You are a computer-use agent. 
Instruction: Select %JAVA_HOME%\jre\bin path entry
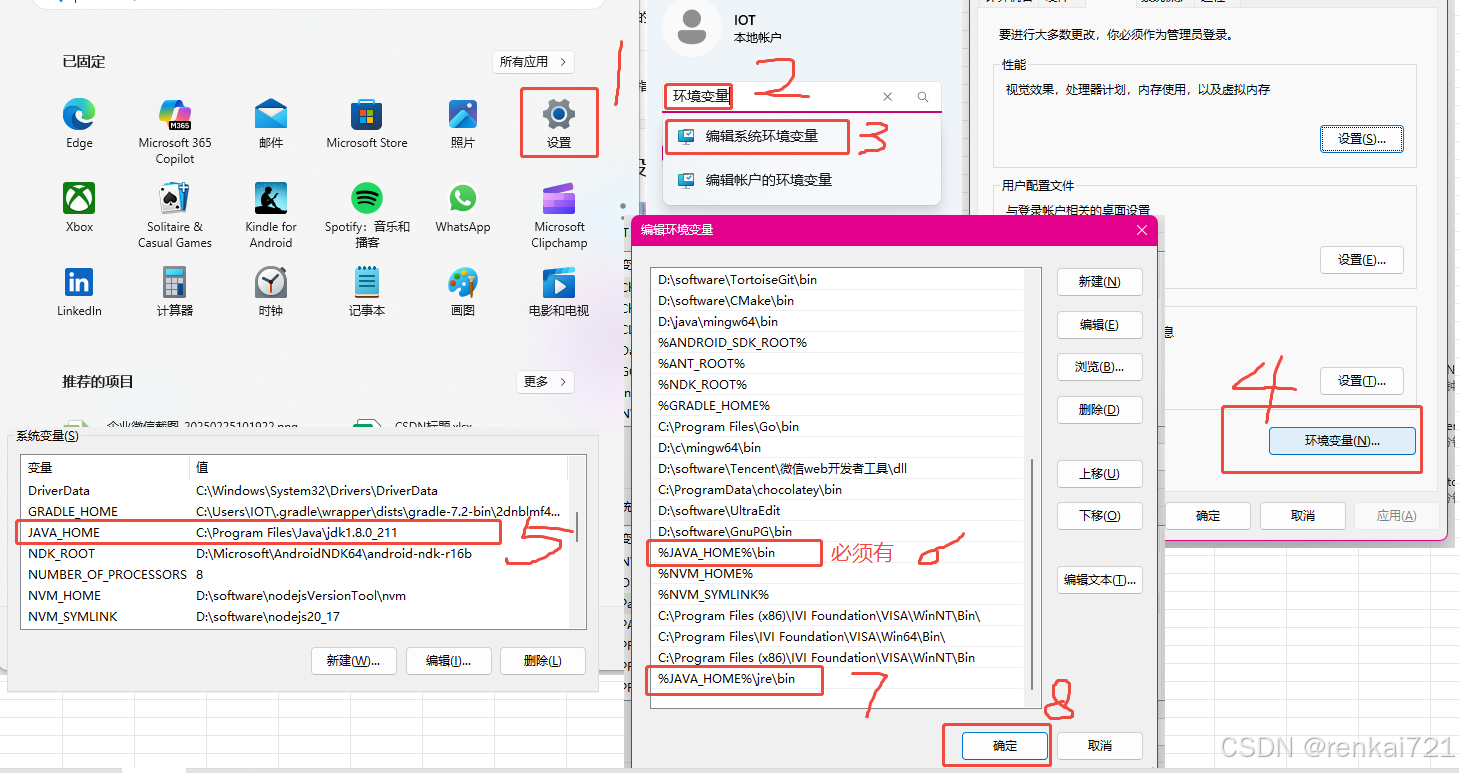(x=838, y=679)
